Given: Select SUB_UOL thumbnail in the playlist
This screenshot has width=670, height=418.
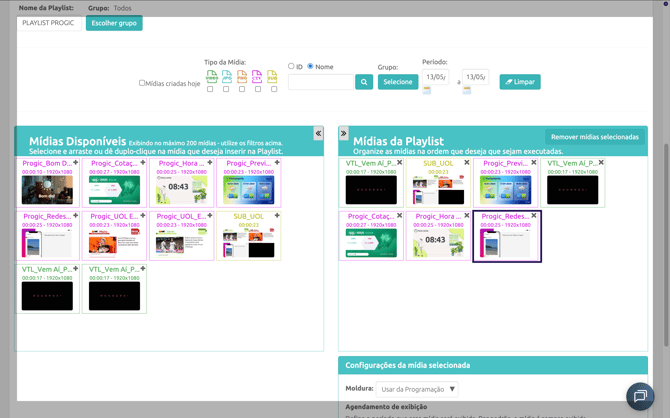Looking at the screenshot, I should (438, 190).
